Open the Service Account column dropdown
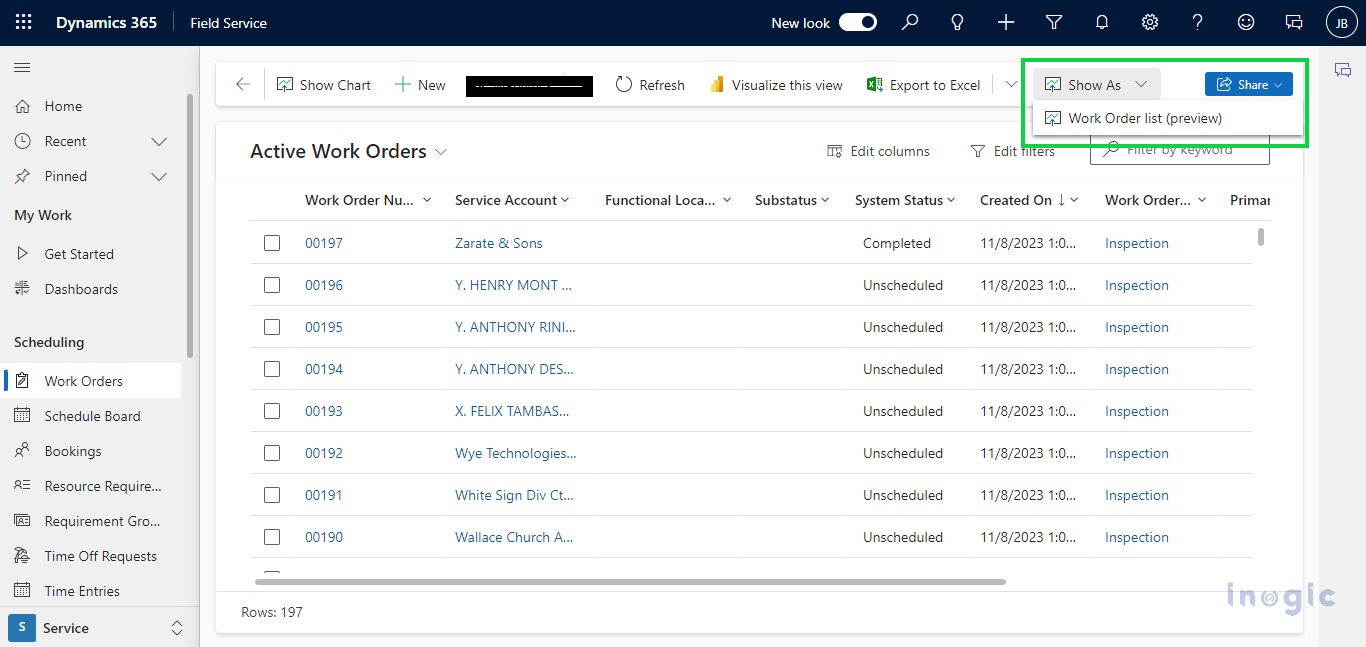This screenshot has width=1366, height=647. (566, 200)
